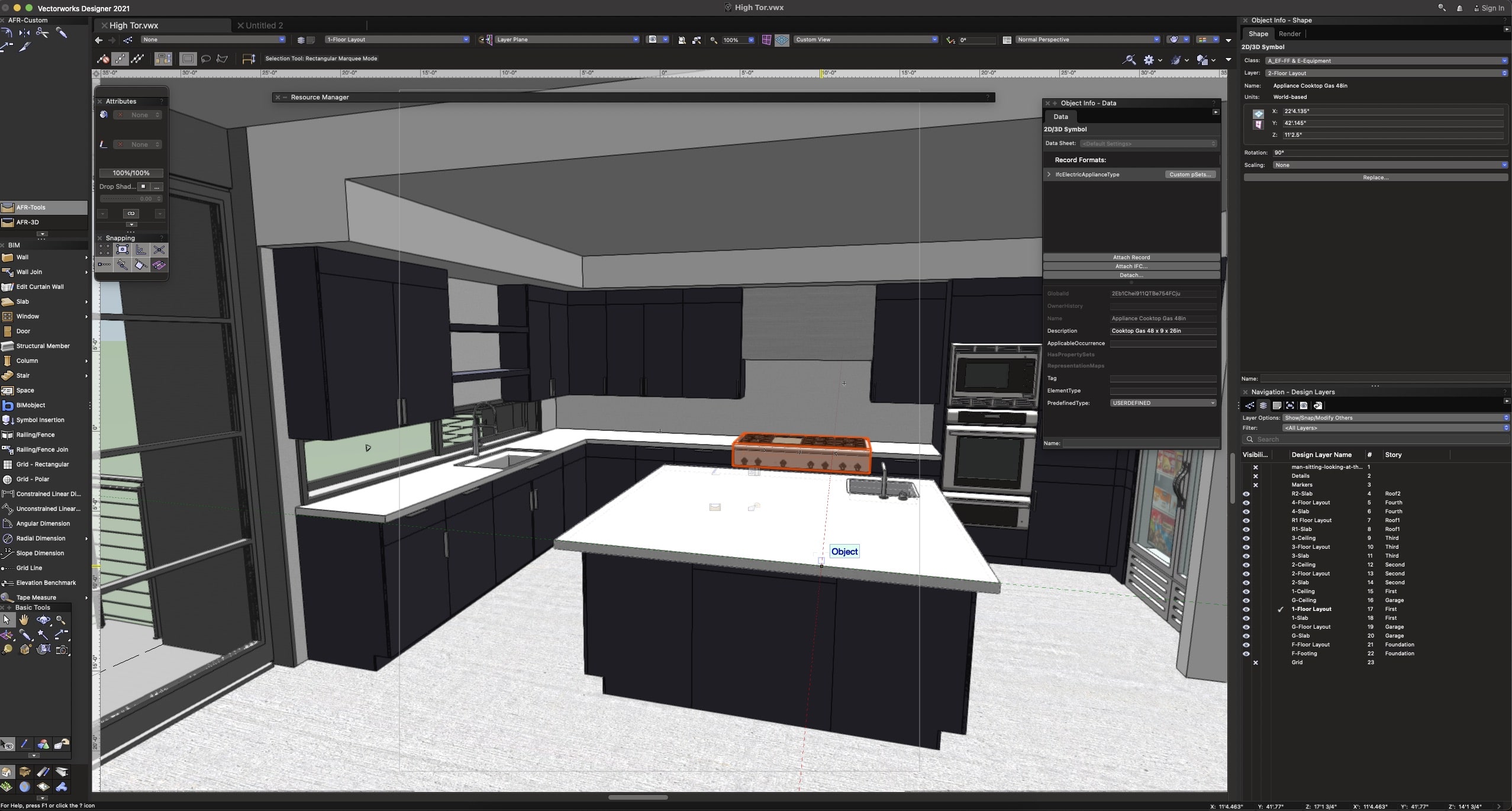Image resolution: width=1512 pixels, height=811 pixels.
Task: Toggle visibility eye for G-Slab layer
Action: (1246, 636)
